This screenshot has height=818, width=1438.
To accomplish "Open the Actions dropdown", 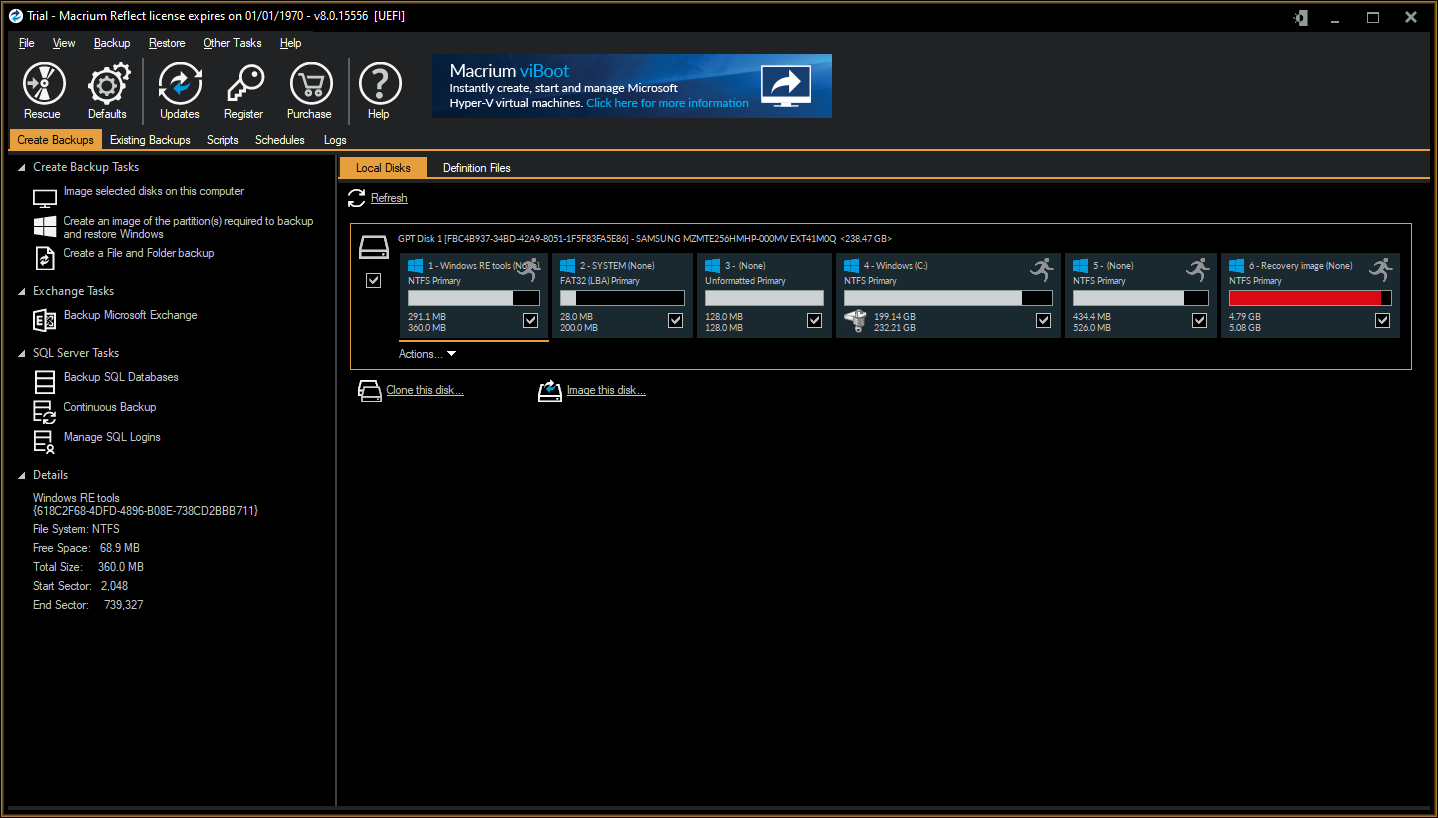I will [426, 353].
